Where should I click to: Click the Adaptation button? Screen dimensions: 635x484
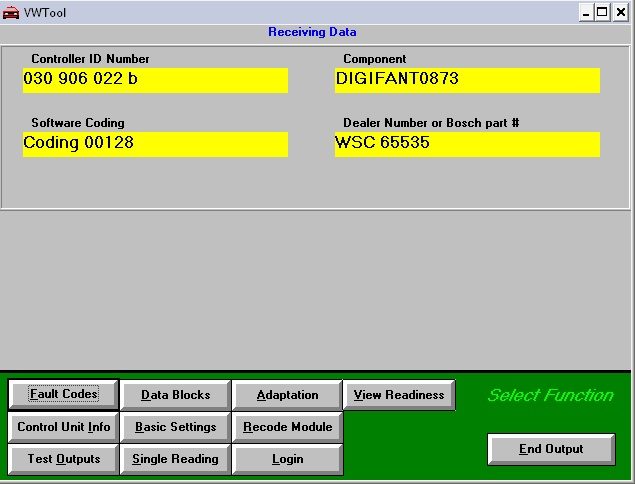287,395
